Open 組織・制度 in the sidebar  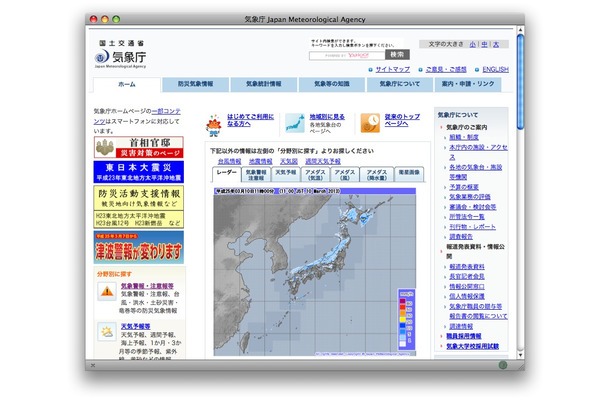click(464, 137)
